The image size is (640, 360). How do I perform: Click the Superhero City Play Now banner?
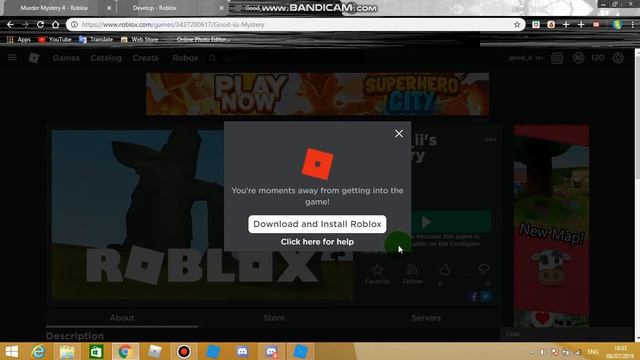coord(318,94)
